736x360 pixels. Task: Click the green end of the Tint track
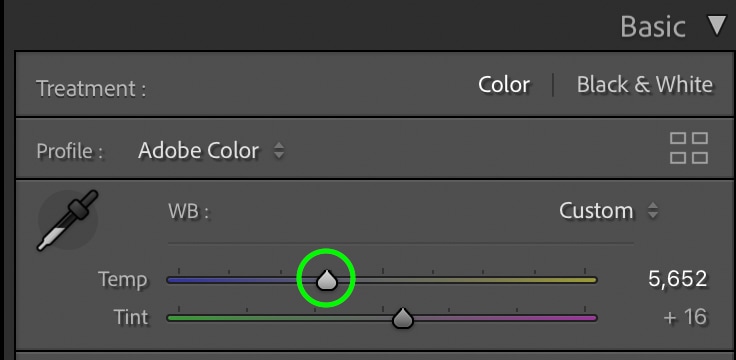[183, 318]
